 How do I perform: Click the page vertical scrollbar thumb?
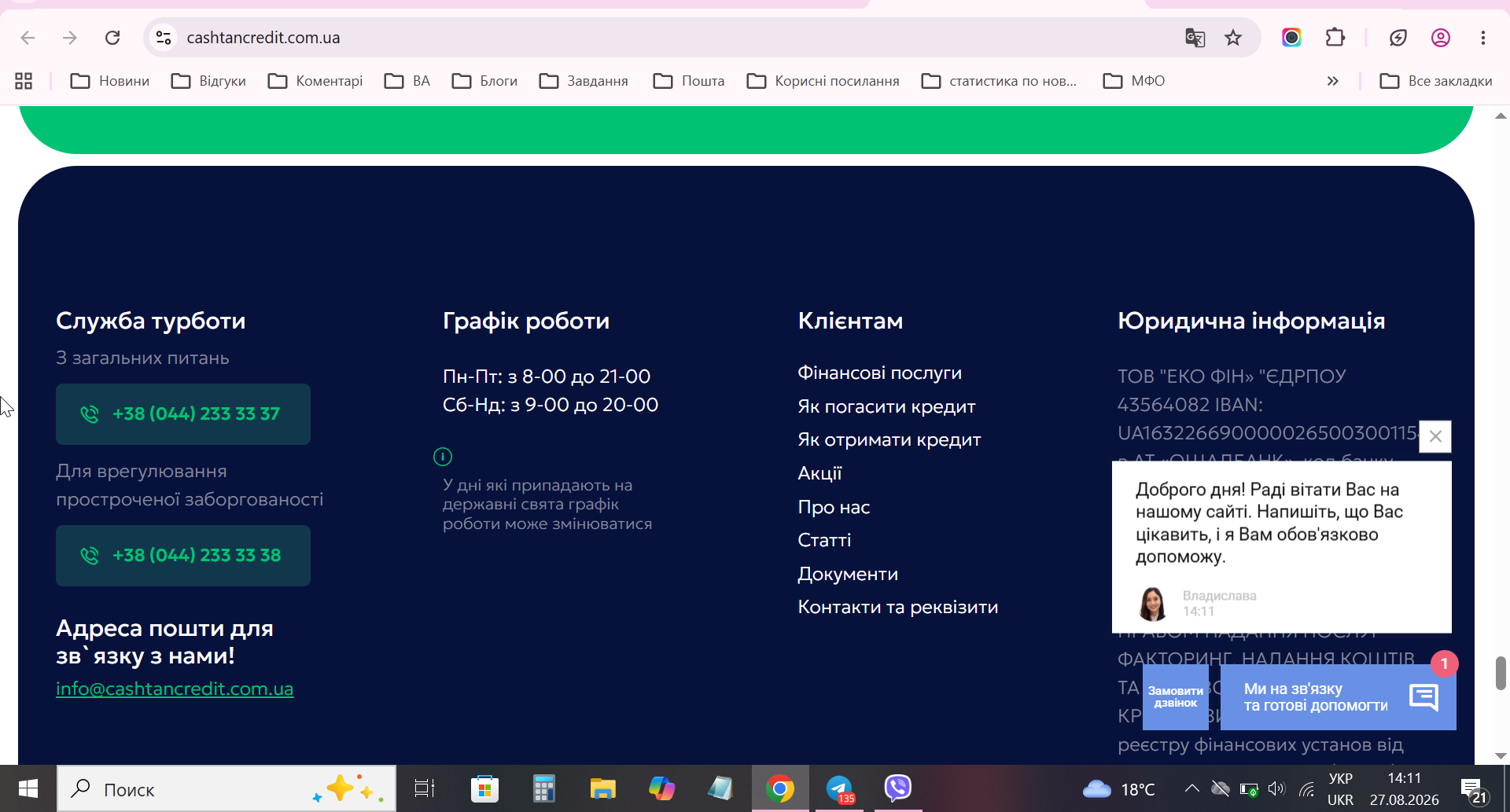(x=1501, y=674)
